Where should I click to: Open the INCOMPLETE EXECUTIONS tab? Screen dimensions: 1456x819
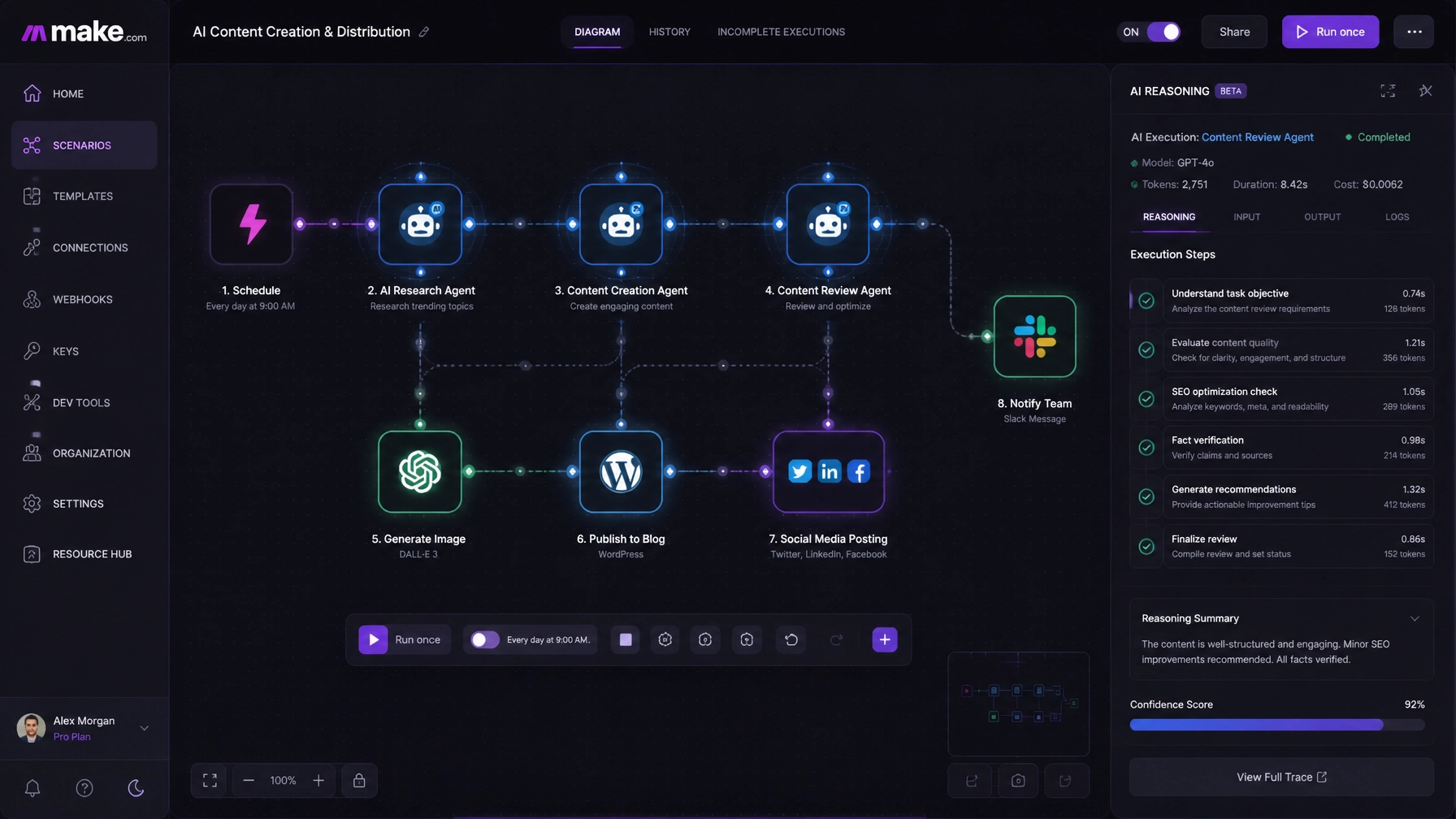pyautogui.click(x=781, y=32)
